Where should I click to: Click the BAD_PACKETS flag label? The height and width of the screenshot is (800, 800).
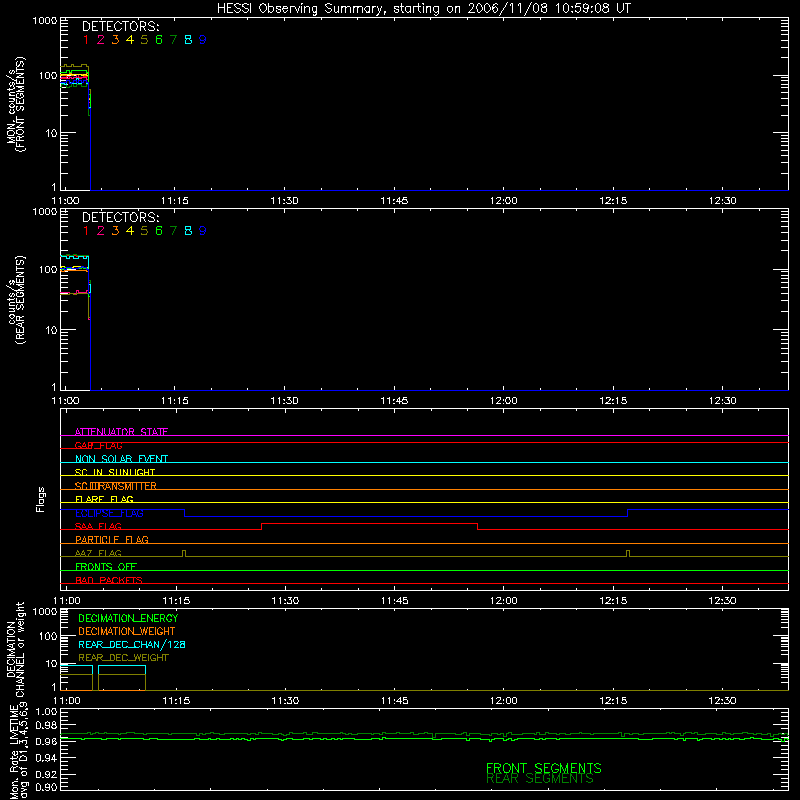coord(109,580)
